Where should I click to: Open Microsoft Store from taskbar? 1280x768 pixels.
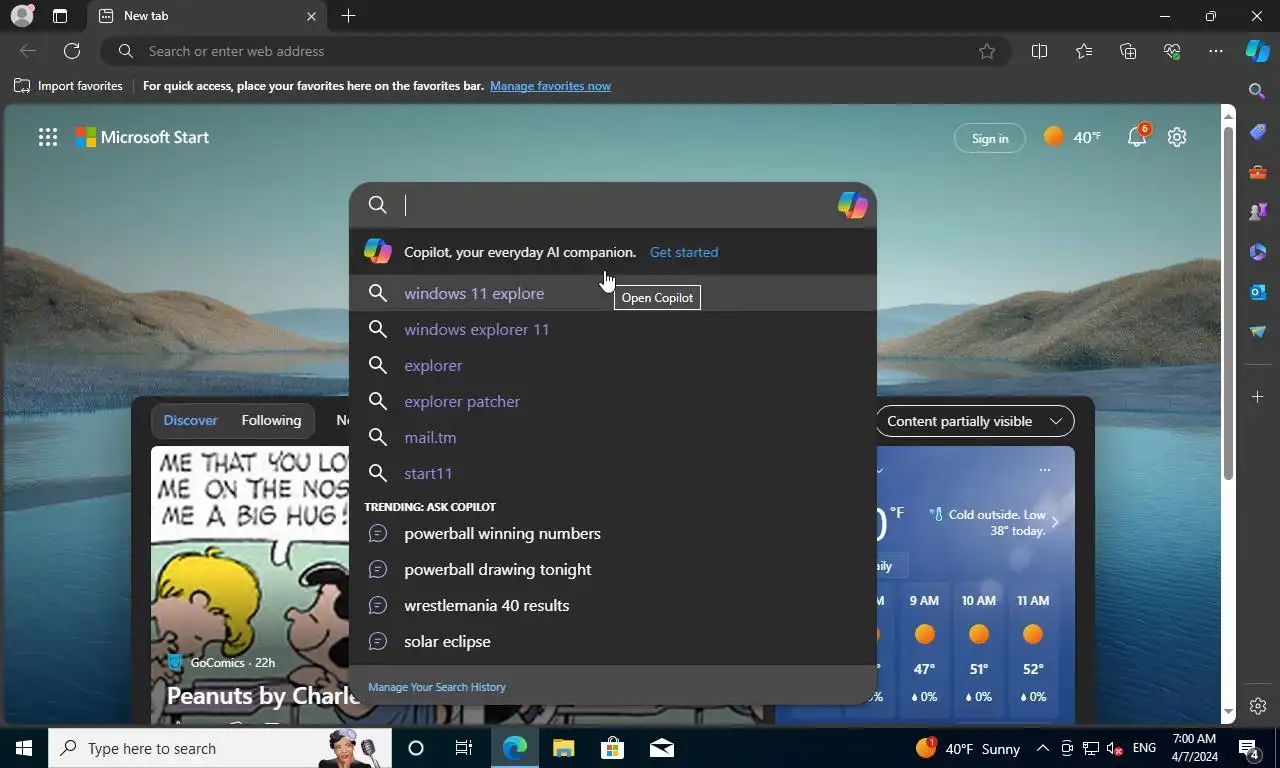click(612, 748)
